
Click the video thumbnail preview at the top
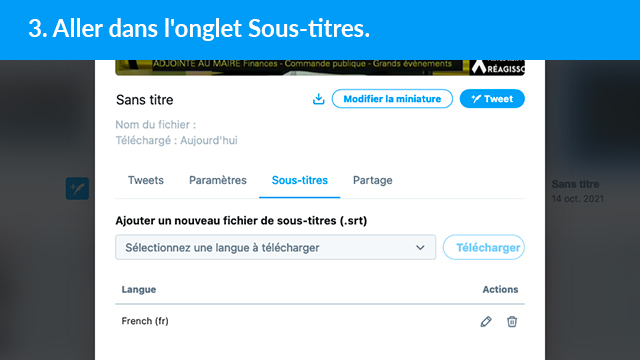click(x=320, y=67)
